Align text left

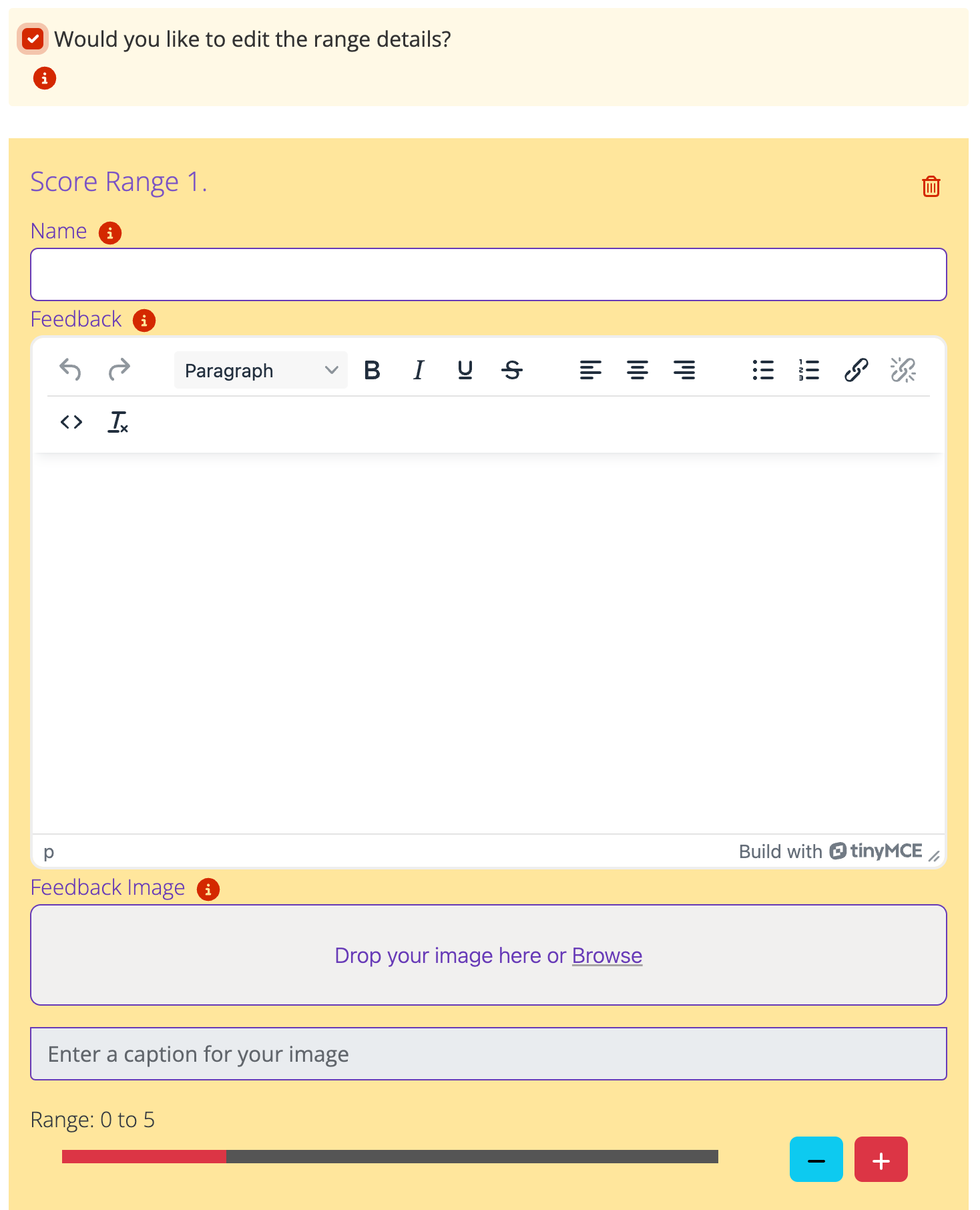click(x=590, y=369)
